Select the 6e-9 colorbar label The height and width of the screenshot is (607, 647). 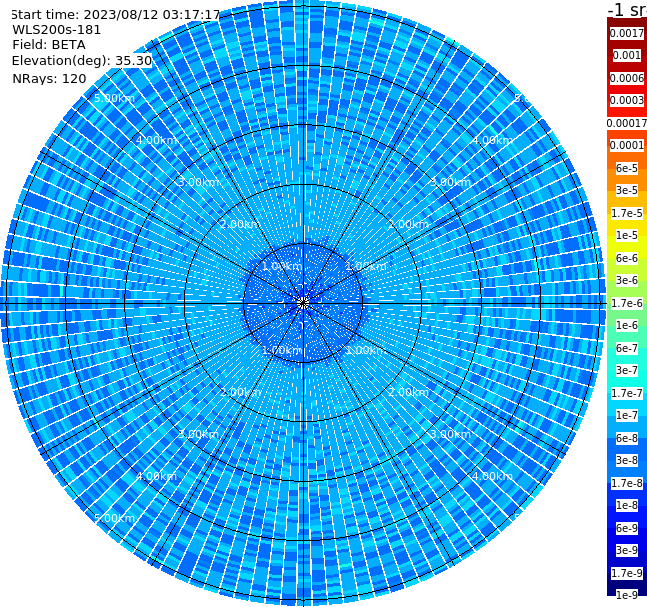[627, 528]
